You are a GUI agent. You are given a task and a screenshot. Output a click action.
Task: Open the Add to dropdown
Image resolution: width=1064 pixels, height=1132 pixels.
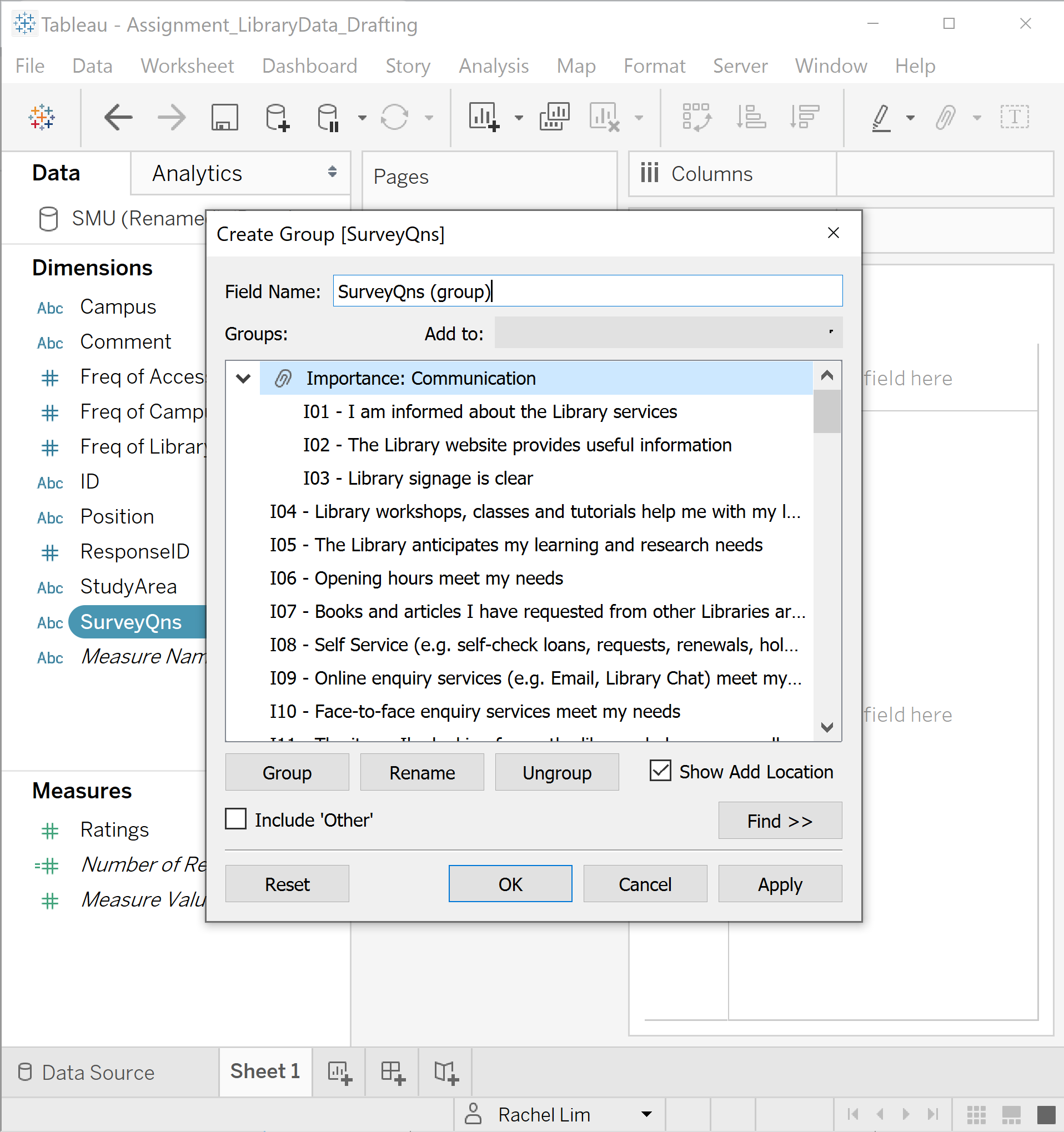pos(668,332)
